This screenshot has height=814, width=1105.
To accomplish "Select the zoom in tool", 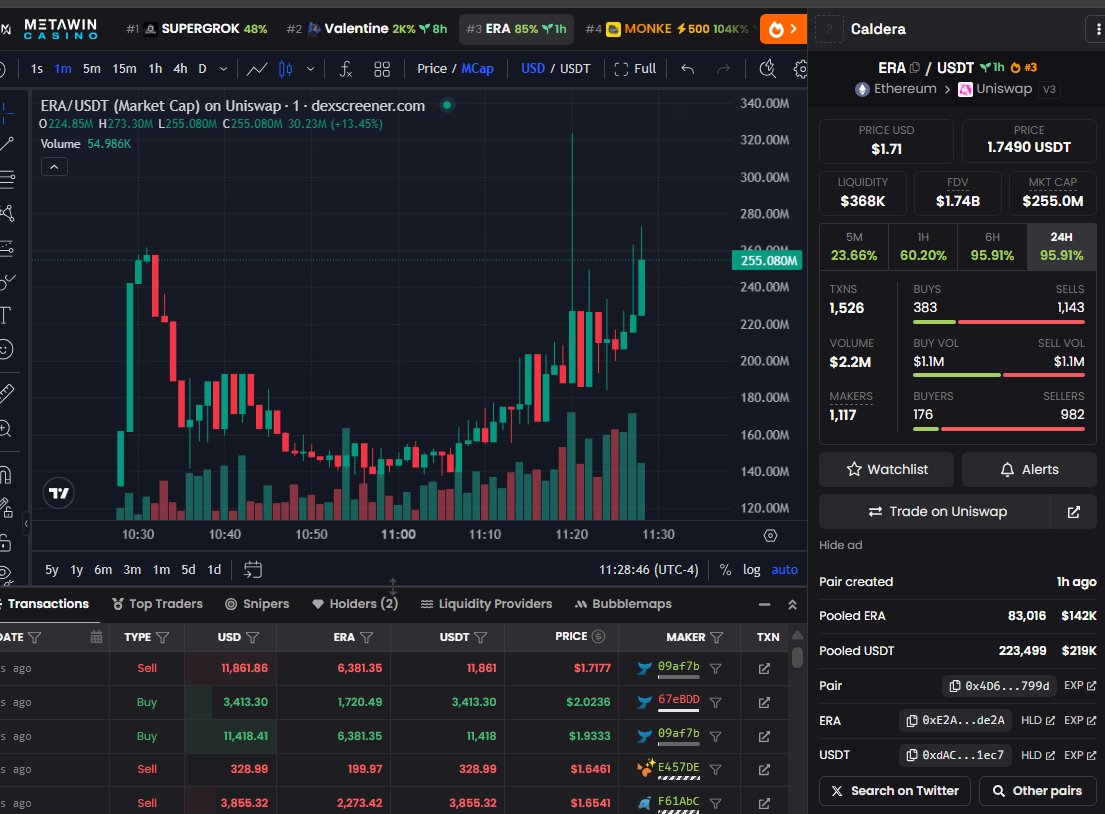I will (6, 428).
